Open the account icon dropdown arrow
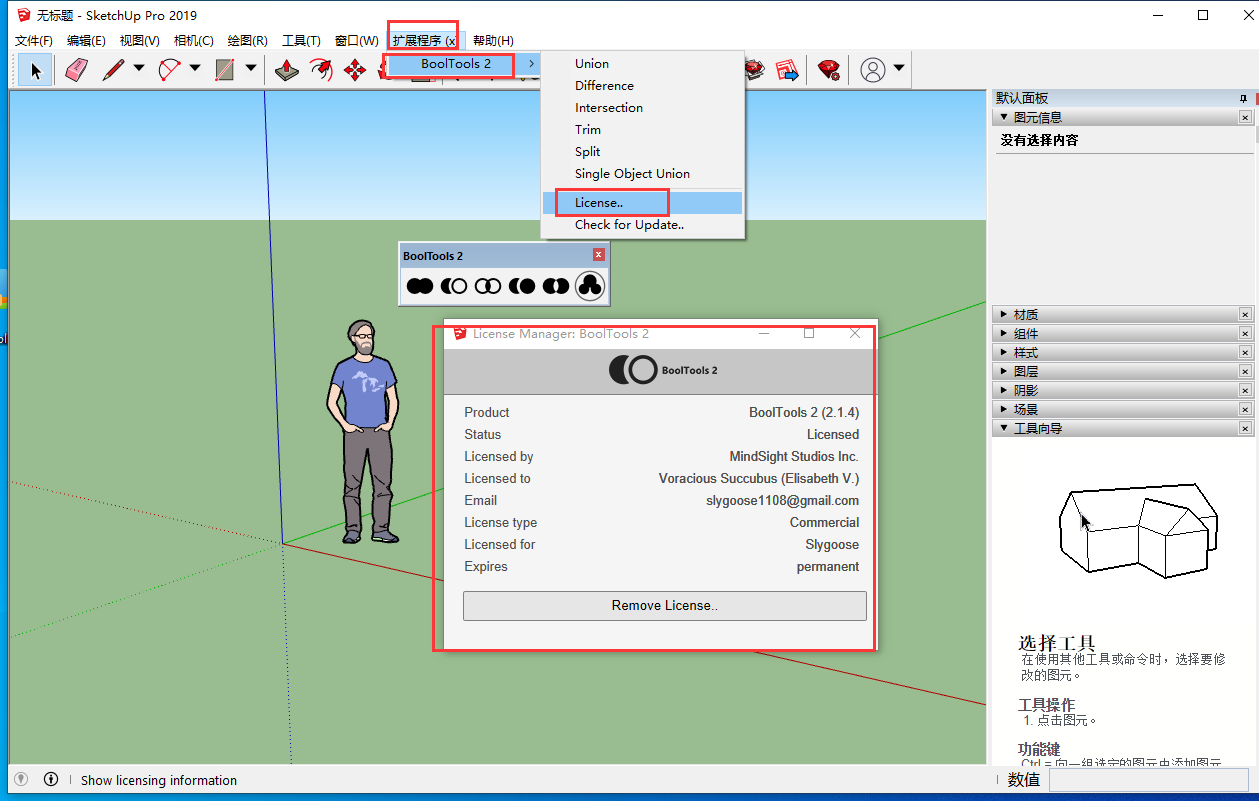 [899, 69]
